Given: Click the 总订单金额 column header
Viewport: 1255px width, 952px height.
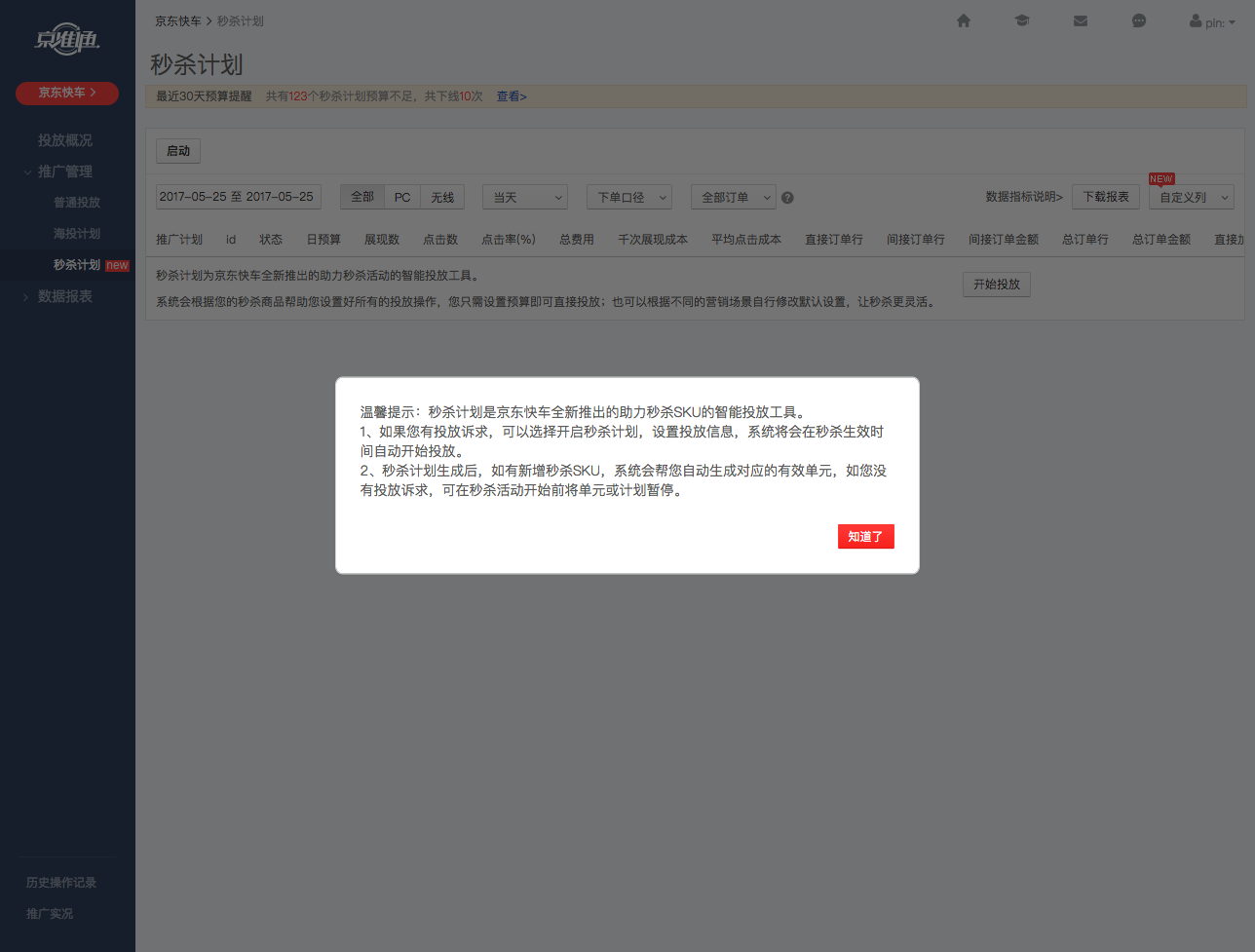Looking at the screenshot, I should pos(1161,240).
